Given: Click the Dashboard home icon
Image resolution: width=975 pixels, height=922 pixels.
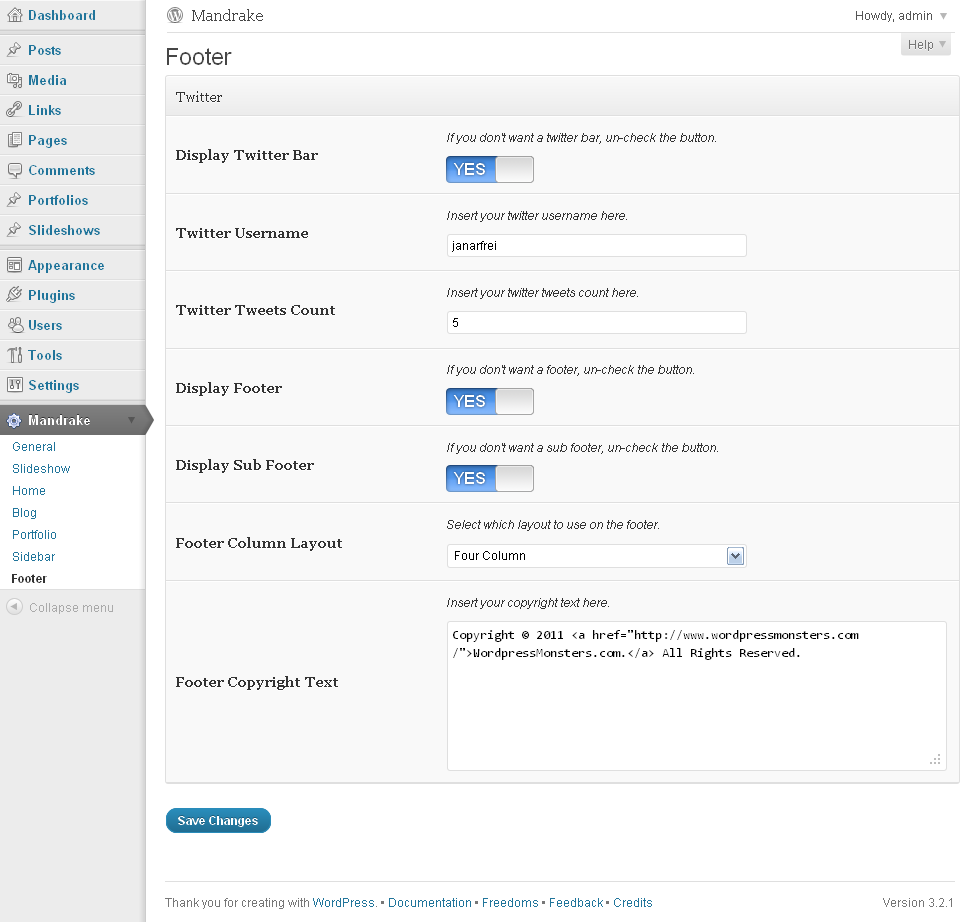Looking at the screenshot, I should click(x=14, y=15).
